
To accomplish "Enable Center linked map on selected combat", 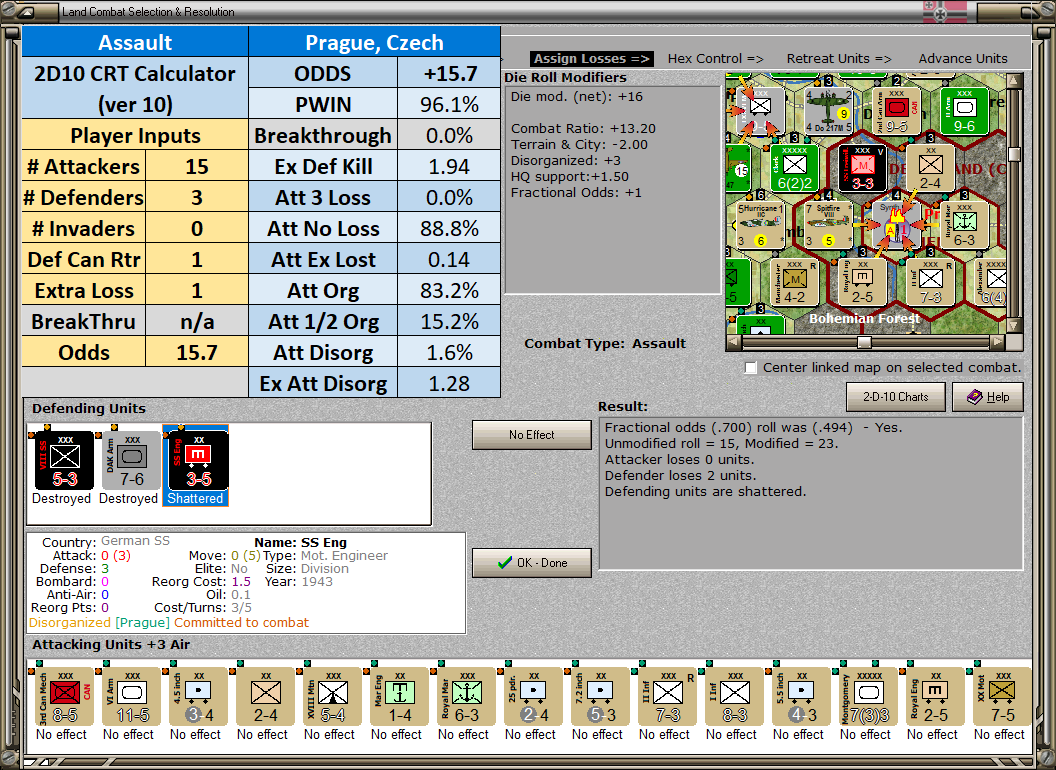I will pyautogui.click(x=751, y=368).
